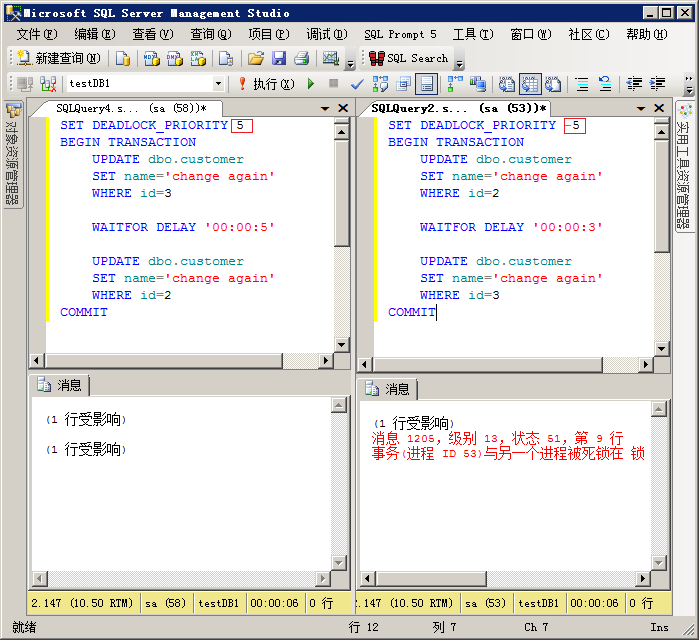Launch SQL Search
Image resolution: width=699 pixels, height=640 pixels.
click(x=408, y=58)
